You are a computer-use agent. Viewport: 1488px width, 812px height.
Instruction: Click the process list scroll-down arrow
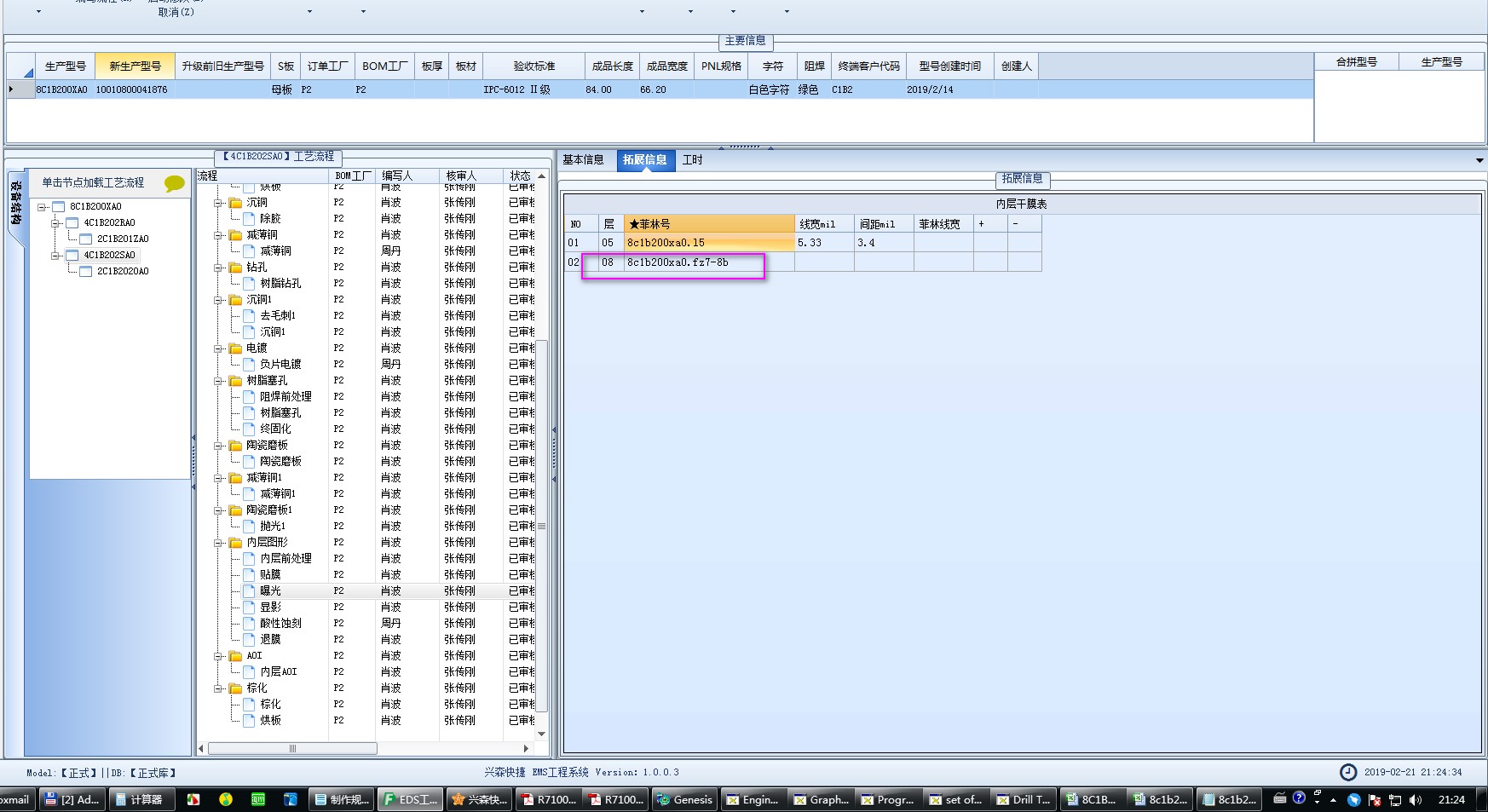[x=541, y=734]
